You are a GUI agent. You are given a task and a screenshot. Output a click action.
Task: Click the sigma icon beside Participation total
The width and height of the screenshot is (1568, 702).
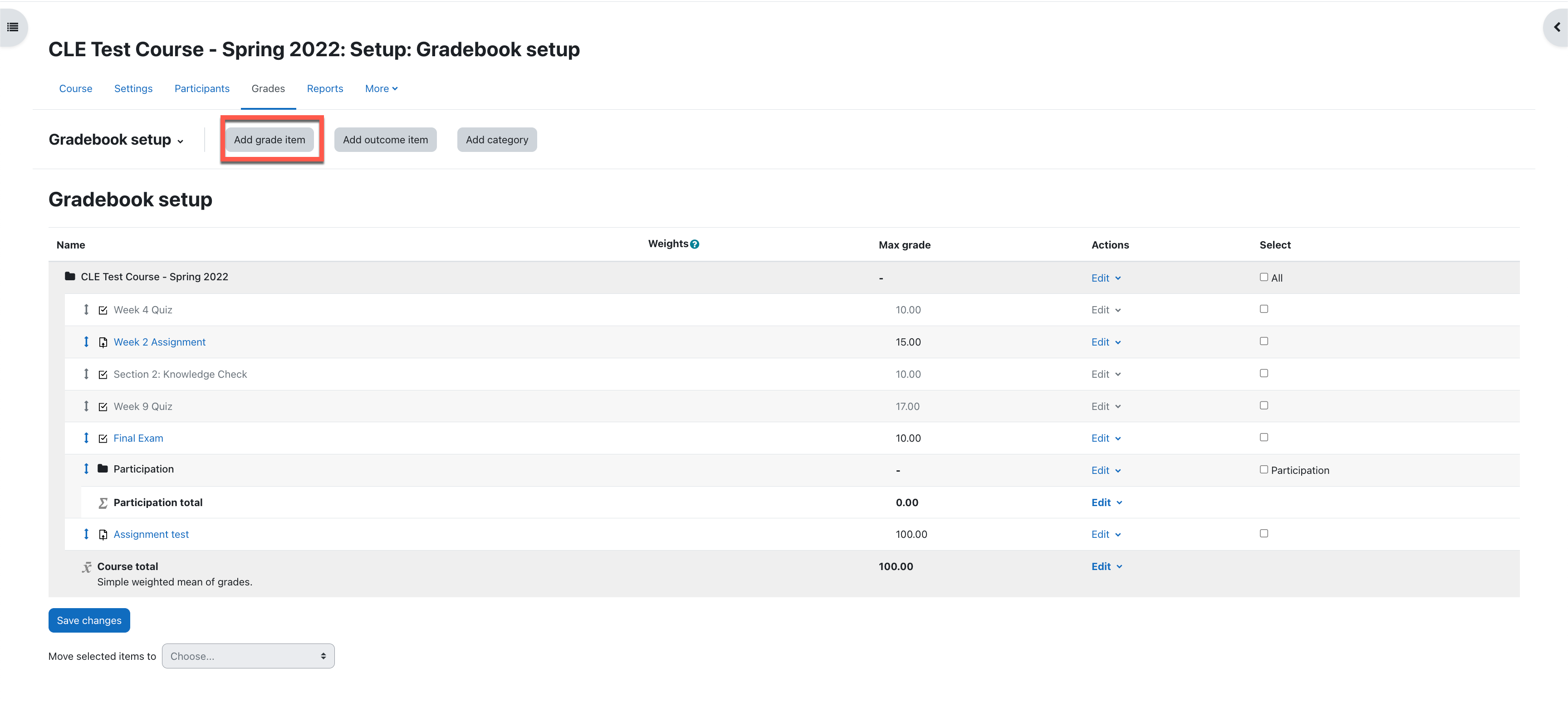(103, 503)
